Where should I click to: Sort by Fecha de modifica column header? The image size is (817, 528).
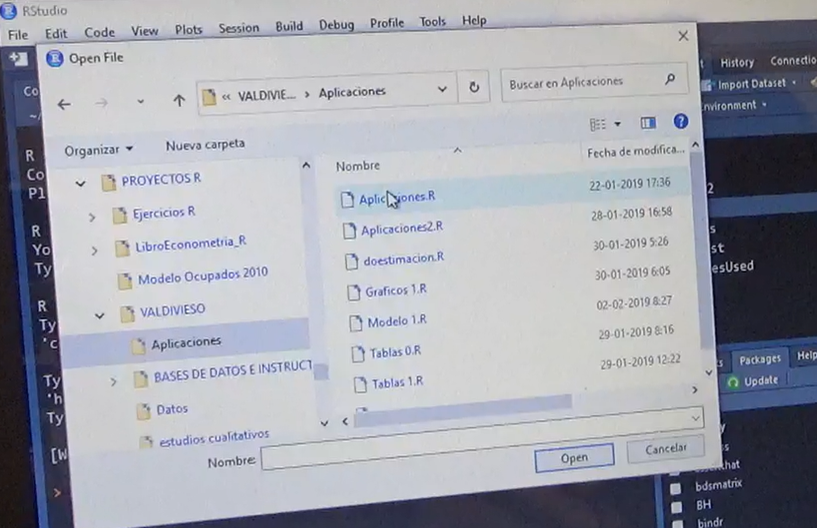pos(635,151)
